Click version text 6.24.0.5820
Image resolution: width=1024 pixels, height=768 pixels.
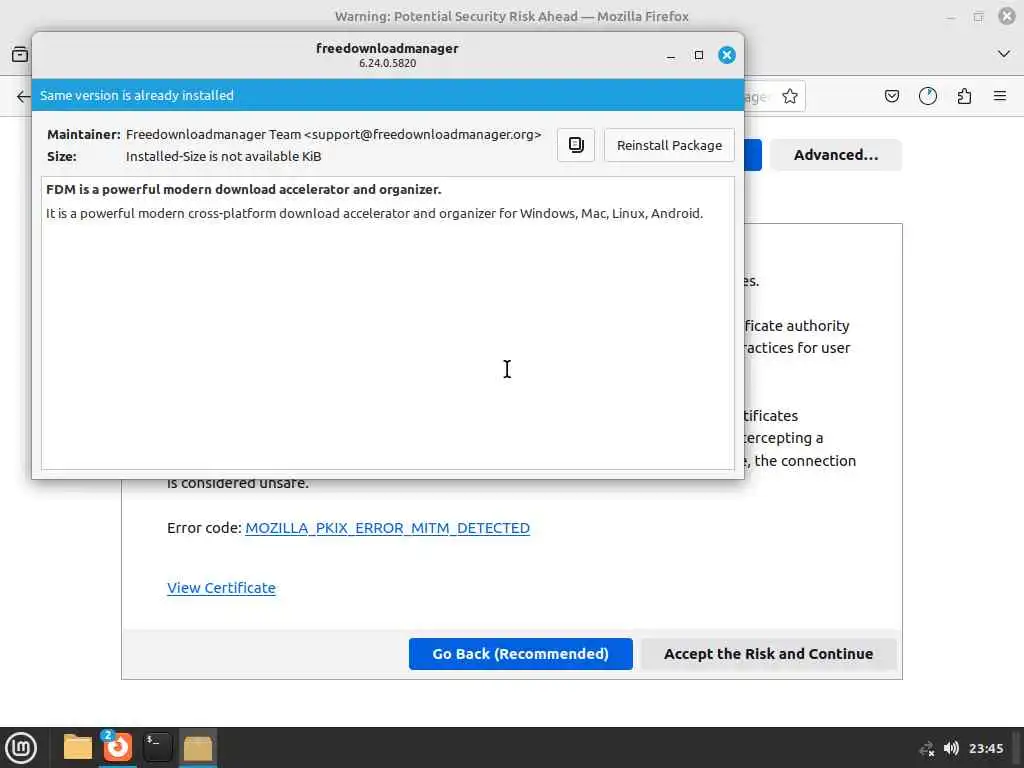(x=387, y=63)
